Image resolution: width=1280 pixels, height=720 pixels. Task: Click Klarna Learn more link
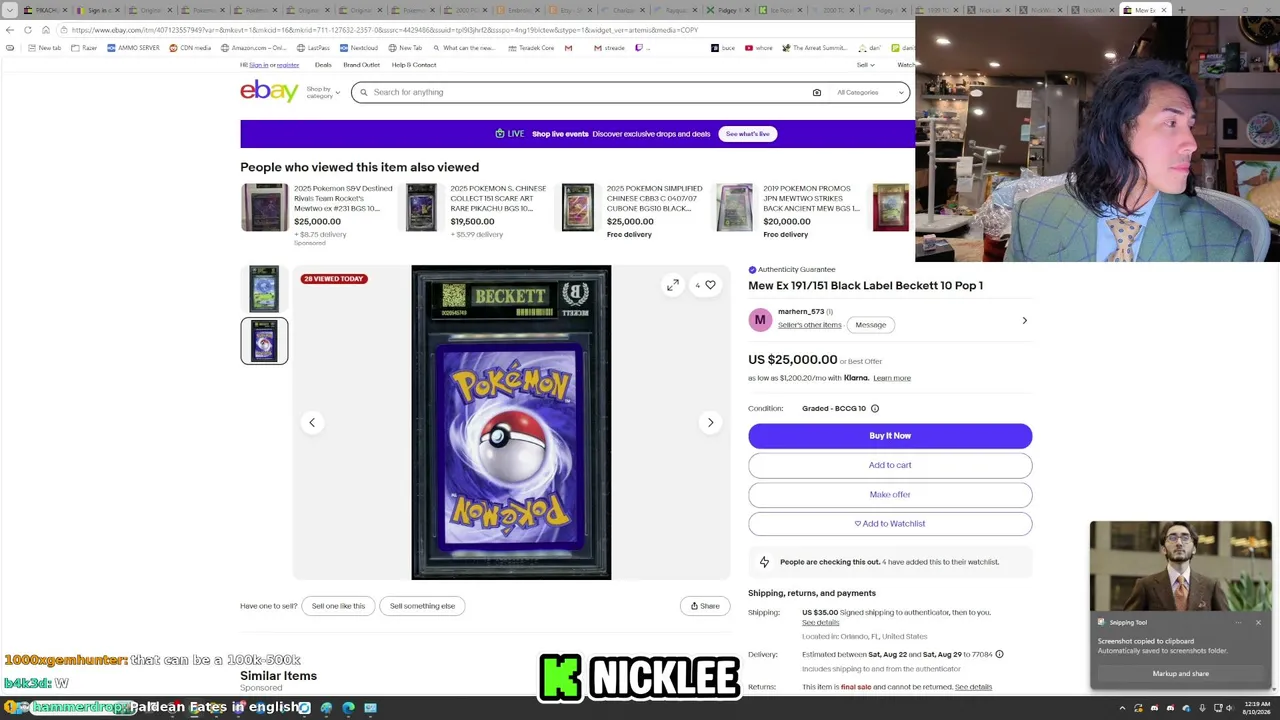892,378
